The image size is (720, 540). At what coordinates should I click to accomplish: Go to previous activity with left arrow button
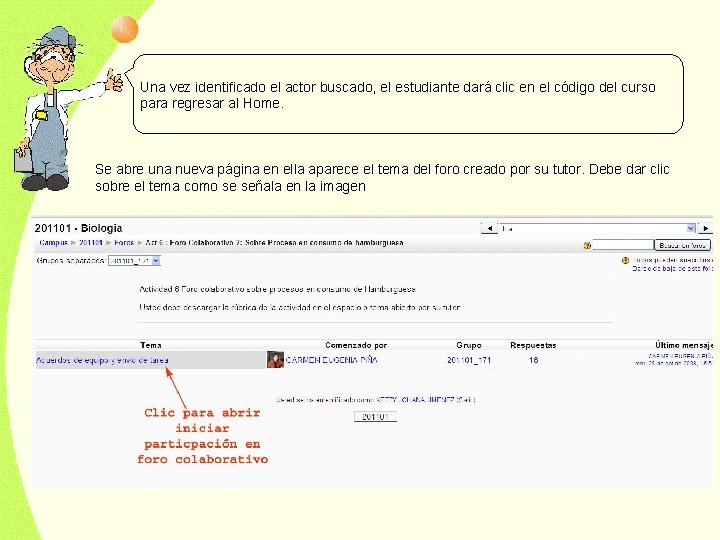(x=489, y=228)
